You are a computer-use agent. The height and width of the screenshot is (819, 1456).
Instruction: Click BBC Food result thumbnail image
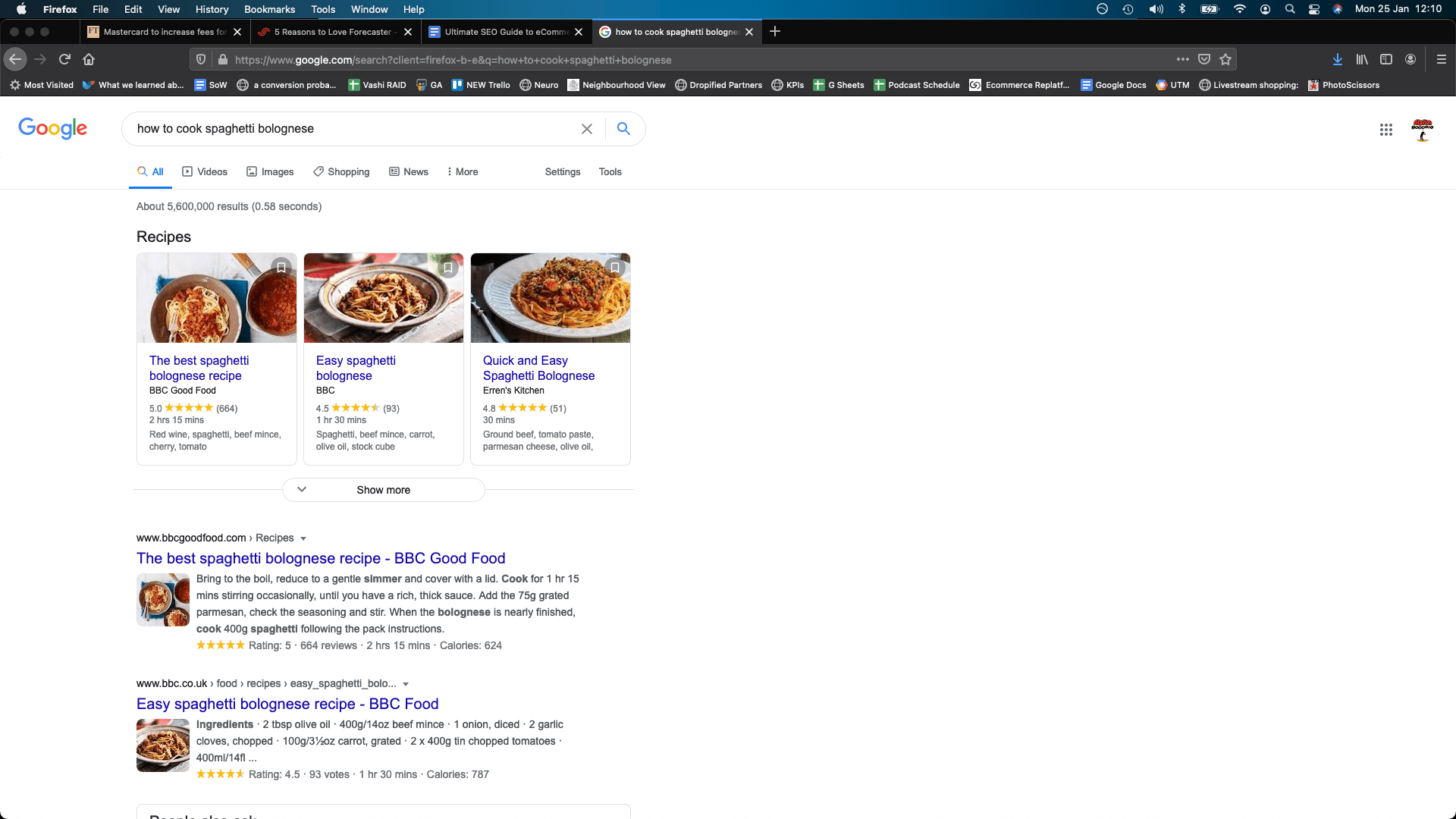tap(163, 745)
